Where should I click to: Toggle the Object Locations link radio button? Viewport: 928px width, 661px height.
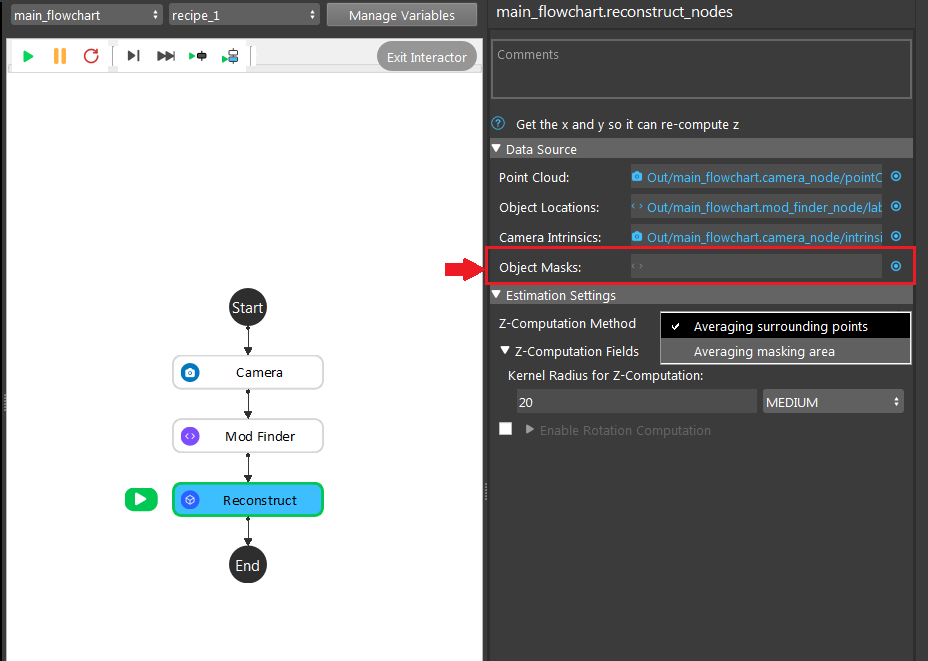click(x=896, y=206)
